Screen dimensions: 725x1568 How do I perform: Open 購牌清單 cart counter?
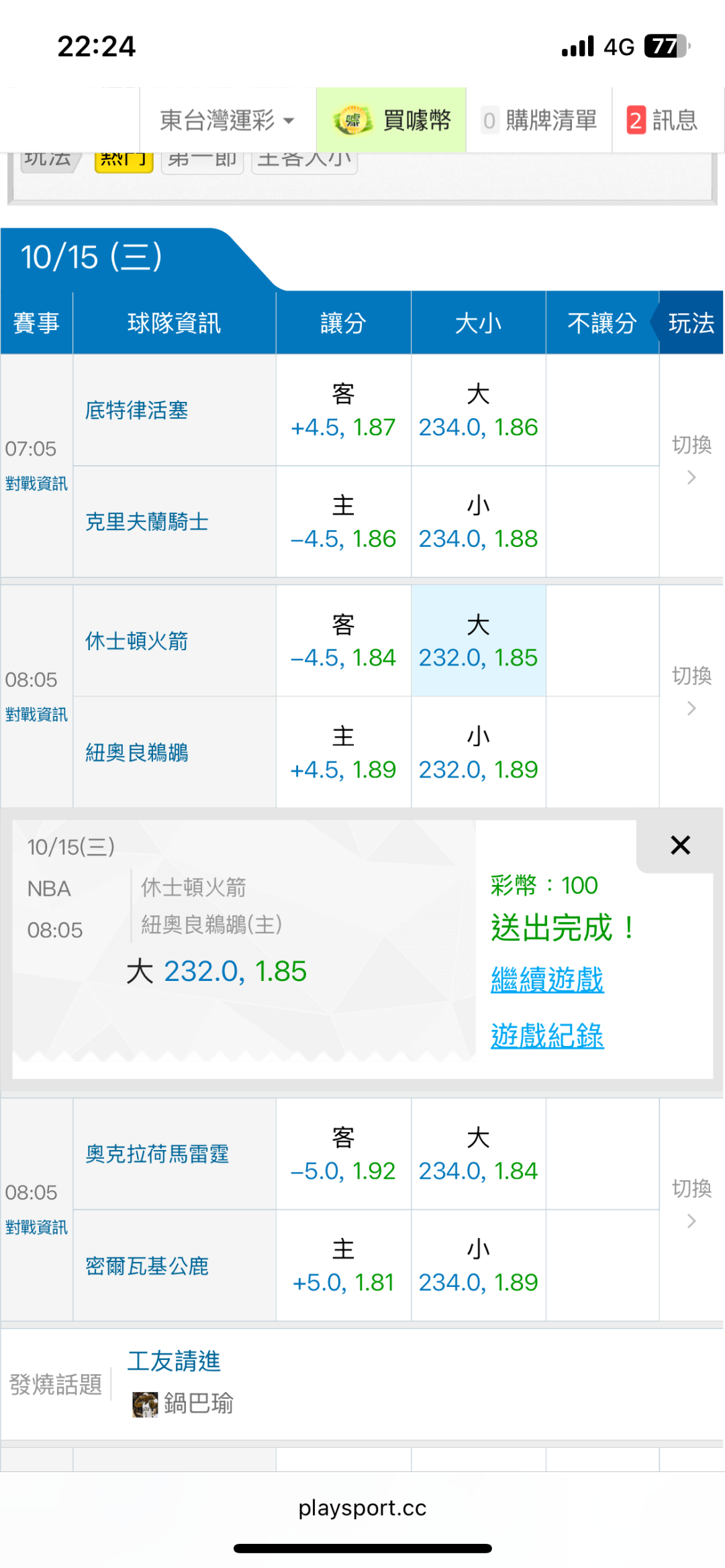click(x=490, y=121)
